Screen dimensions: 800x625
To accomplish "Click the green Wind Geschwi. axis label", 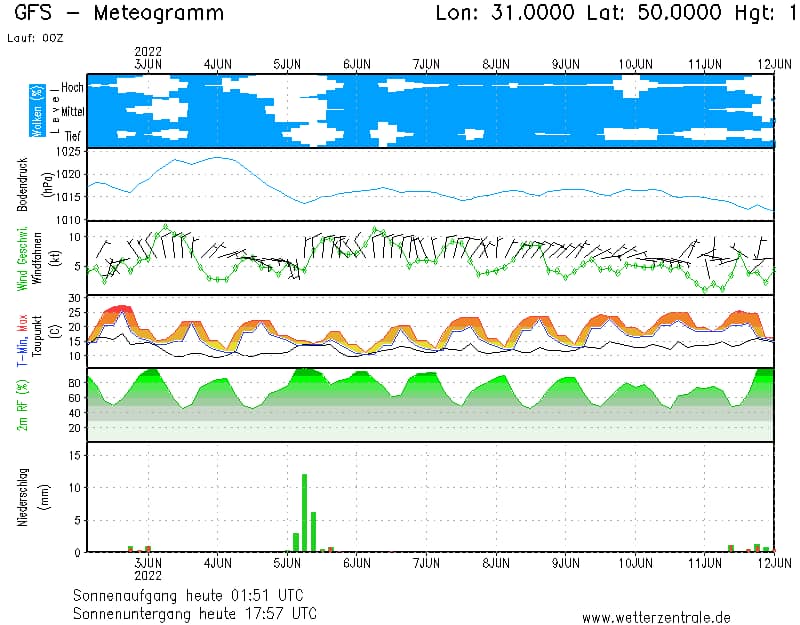I will point(23,258).
